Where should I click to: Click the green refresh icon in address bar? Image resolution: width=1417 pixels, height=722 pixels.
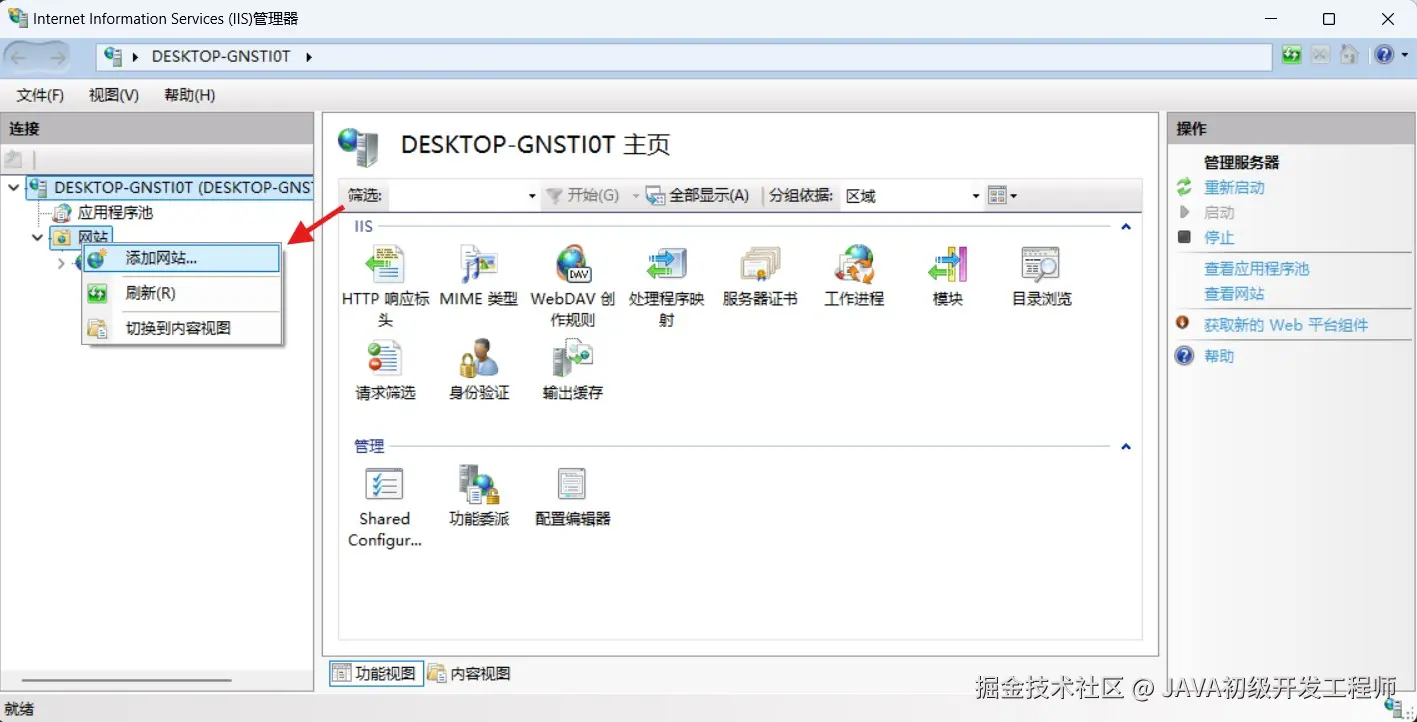pyautogui.click(x=1292, y=55)
